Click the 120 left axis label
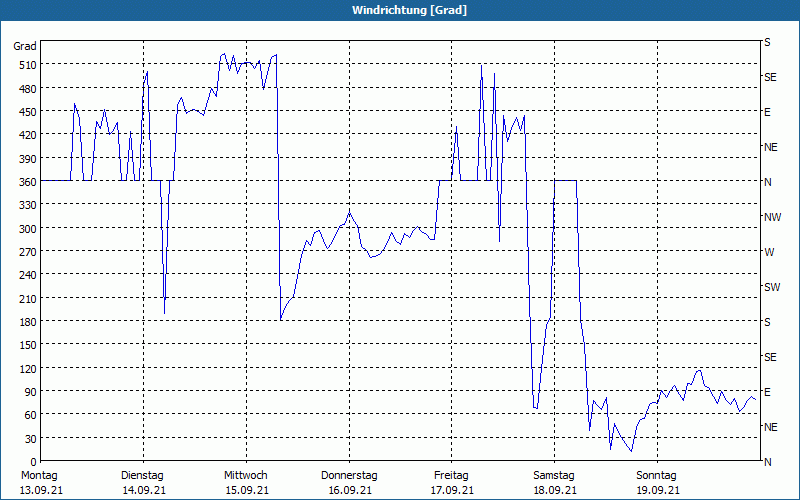Image resolution: width=800 pixels, height=500 pixels. tap(28, 368)
